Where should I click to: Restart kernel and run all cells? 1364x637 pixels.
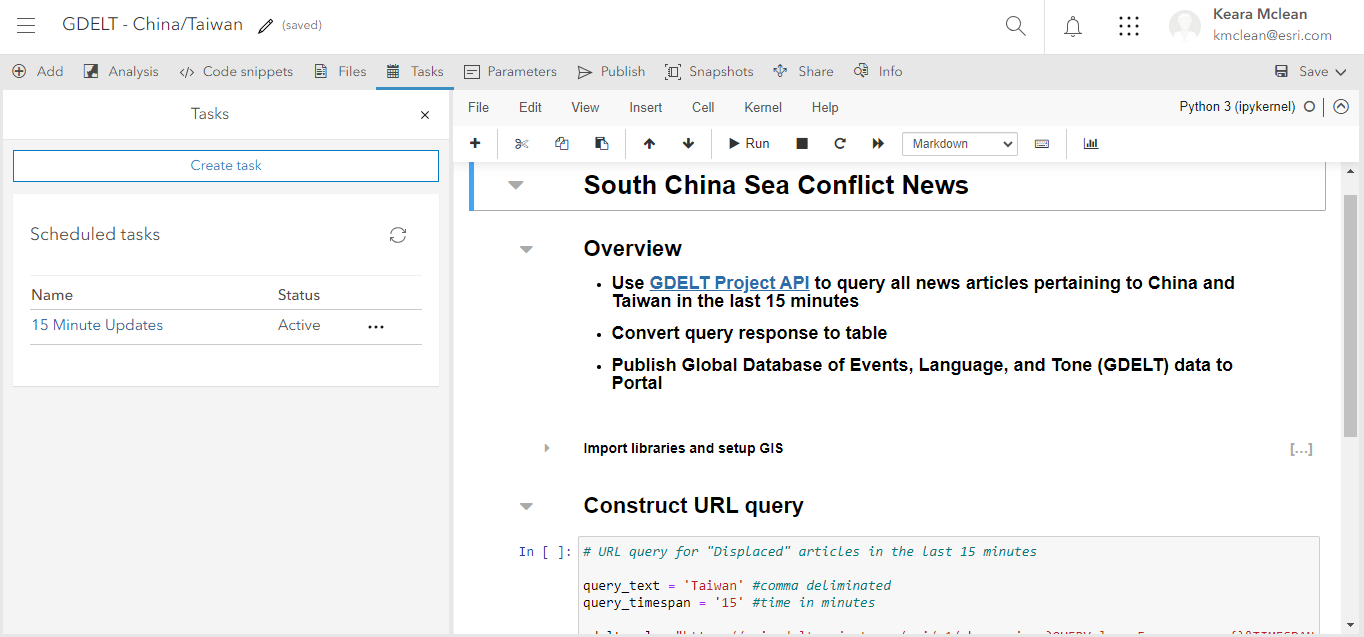click(878, 143)
